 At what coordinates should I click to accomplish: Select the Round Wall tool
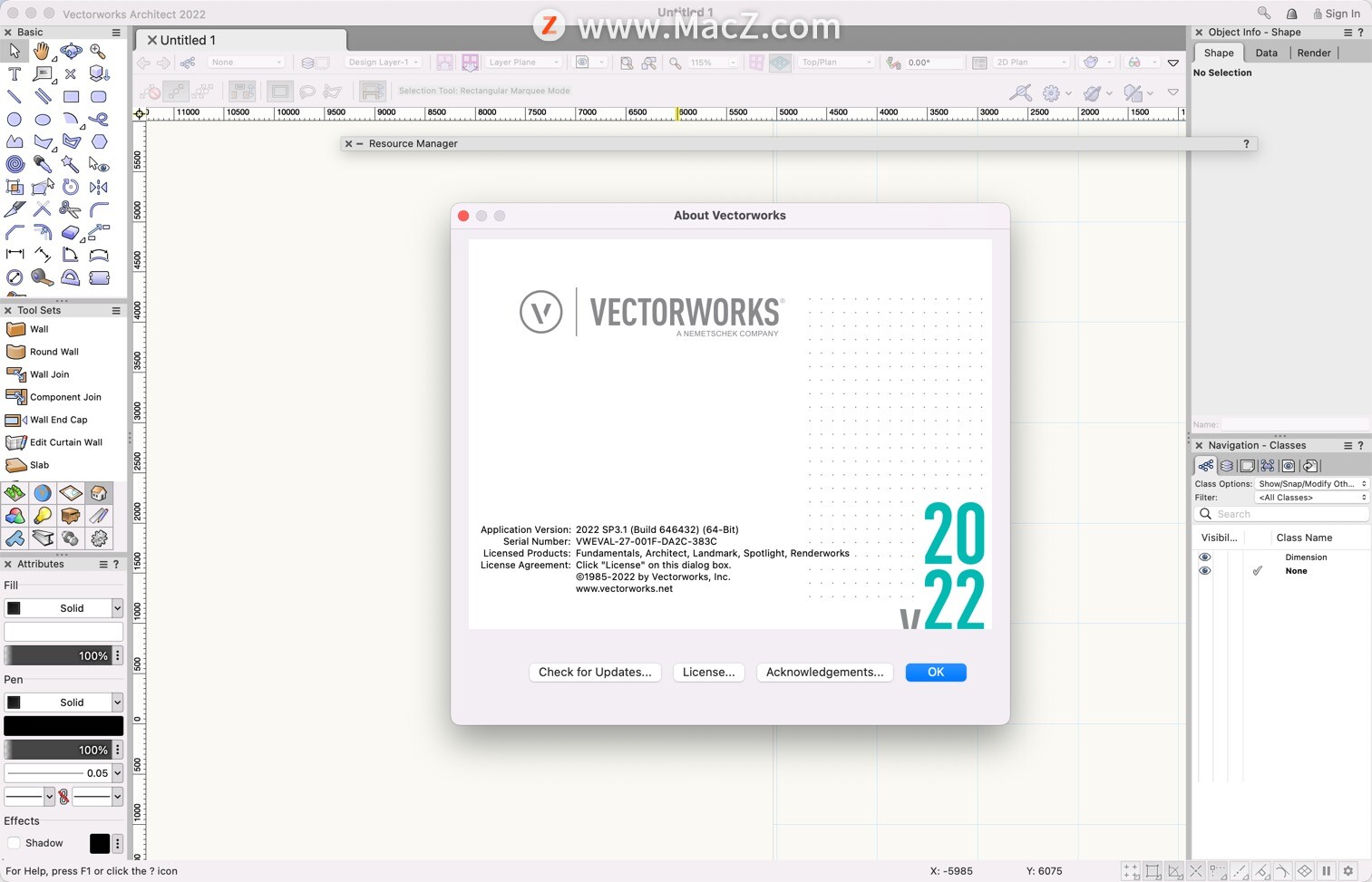[x=43, y=352]
